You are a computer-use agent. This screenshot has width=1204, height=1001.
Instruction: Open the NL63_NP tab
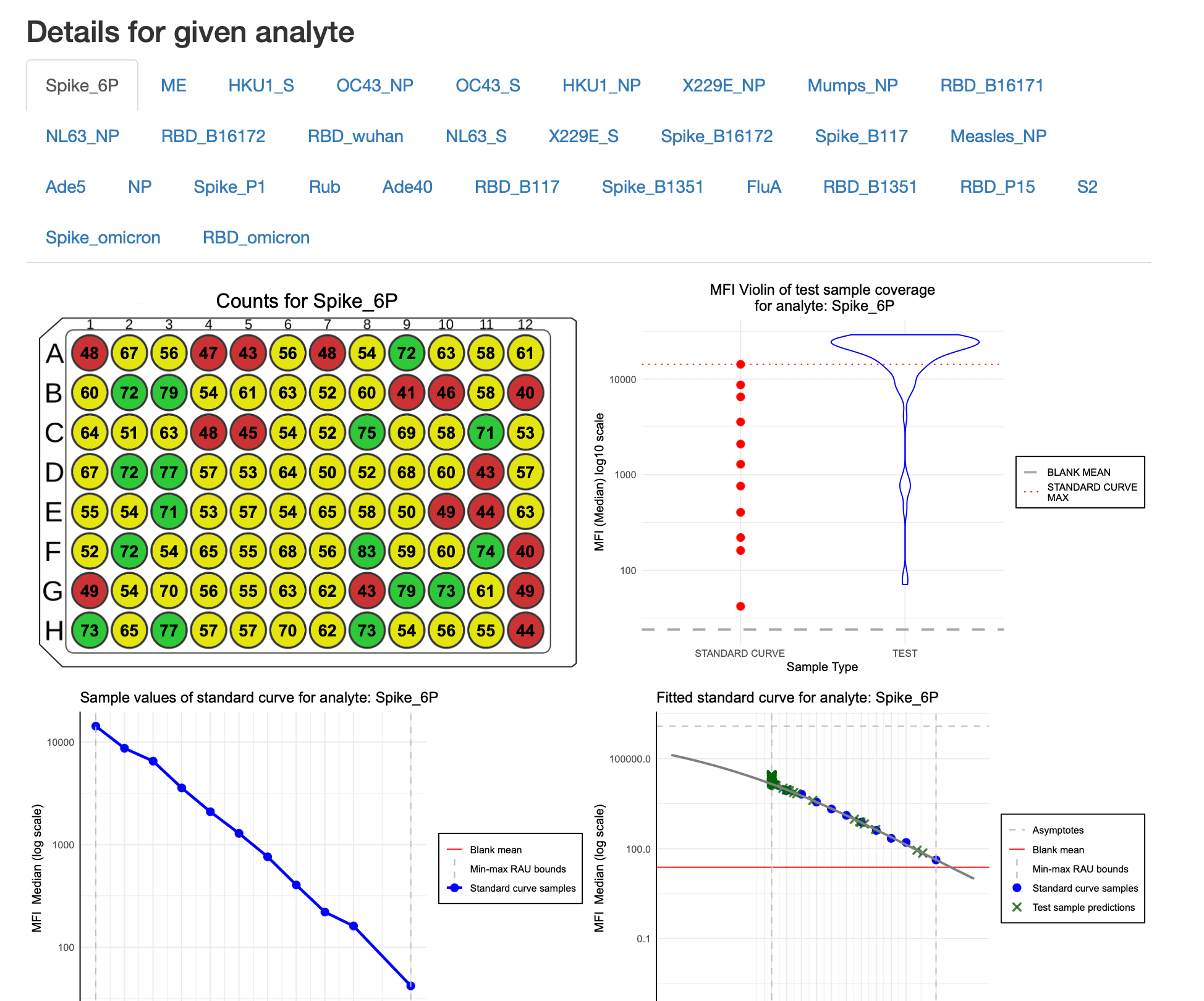[83, 136]
